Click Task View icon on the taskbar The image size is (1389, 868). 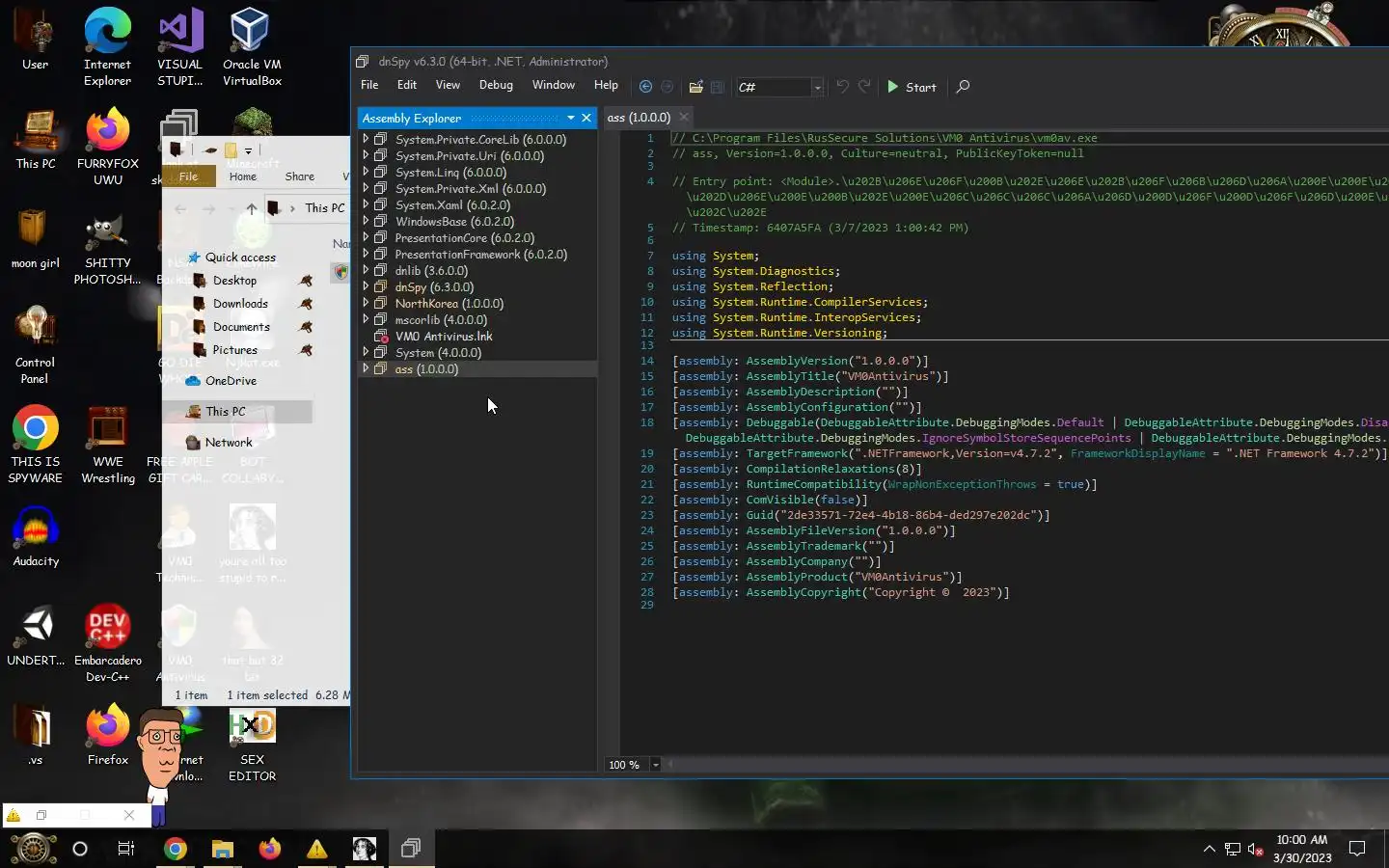click(126, 849)
